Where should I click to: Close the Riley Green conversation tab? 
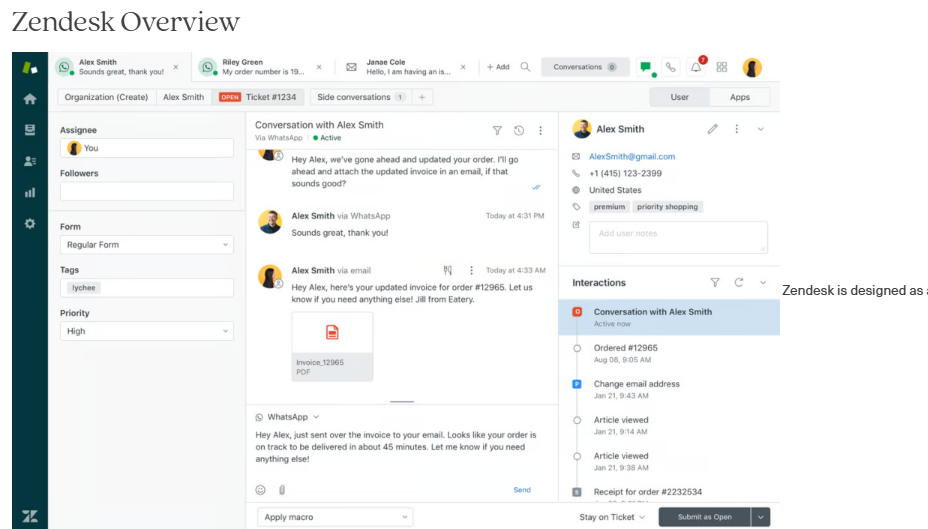point(319,67)
